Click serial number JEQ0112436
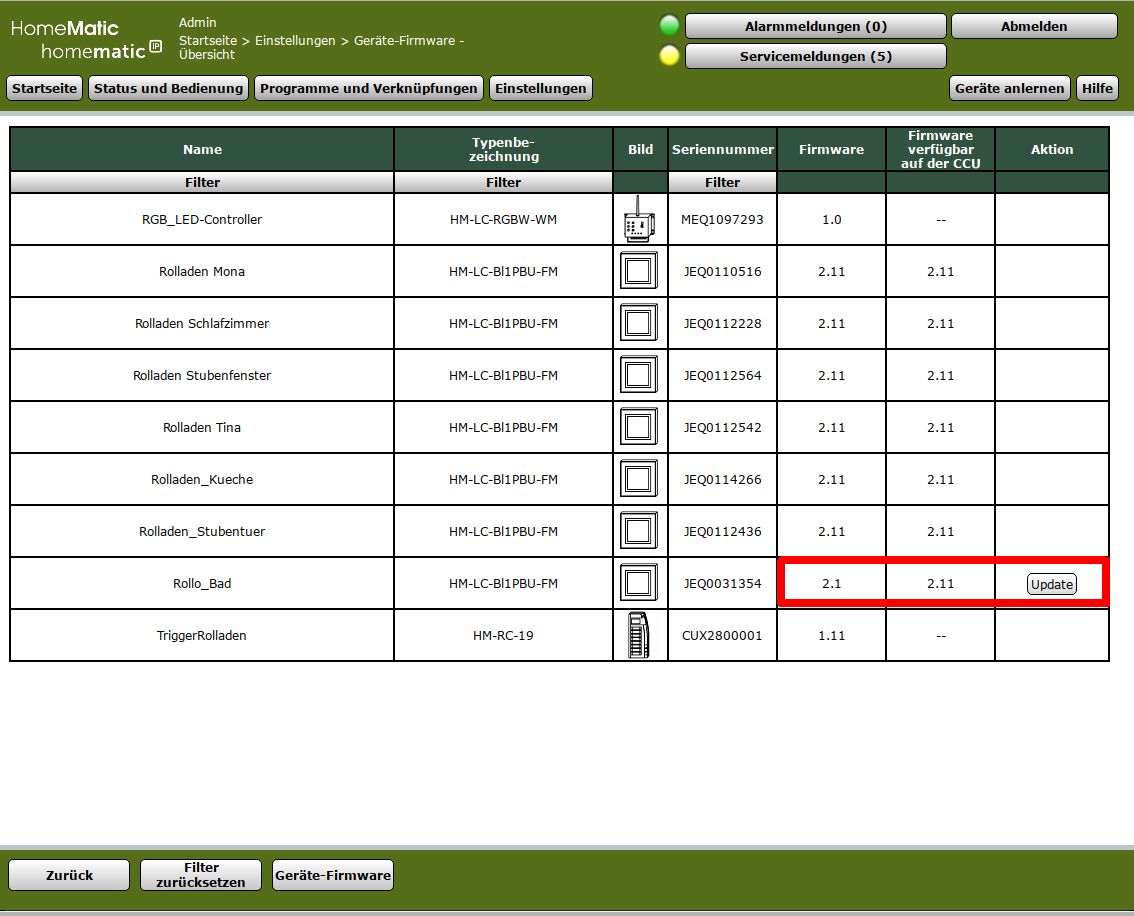Screen dimensions: 1134x916 click(722, 531)
